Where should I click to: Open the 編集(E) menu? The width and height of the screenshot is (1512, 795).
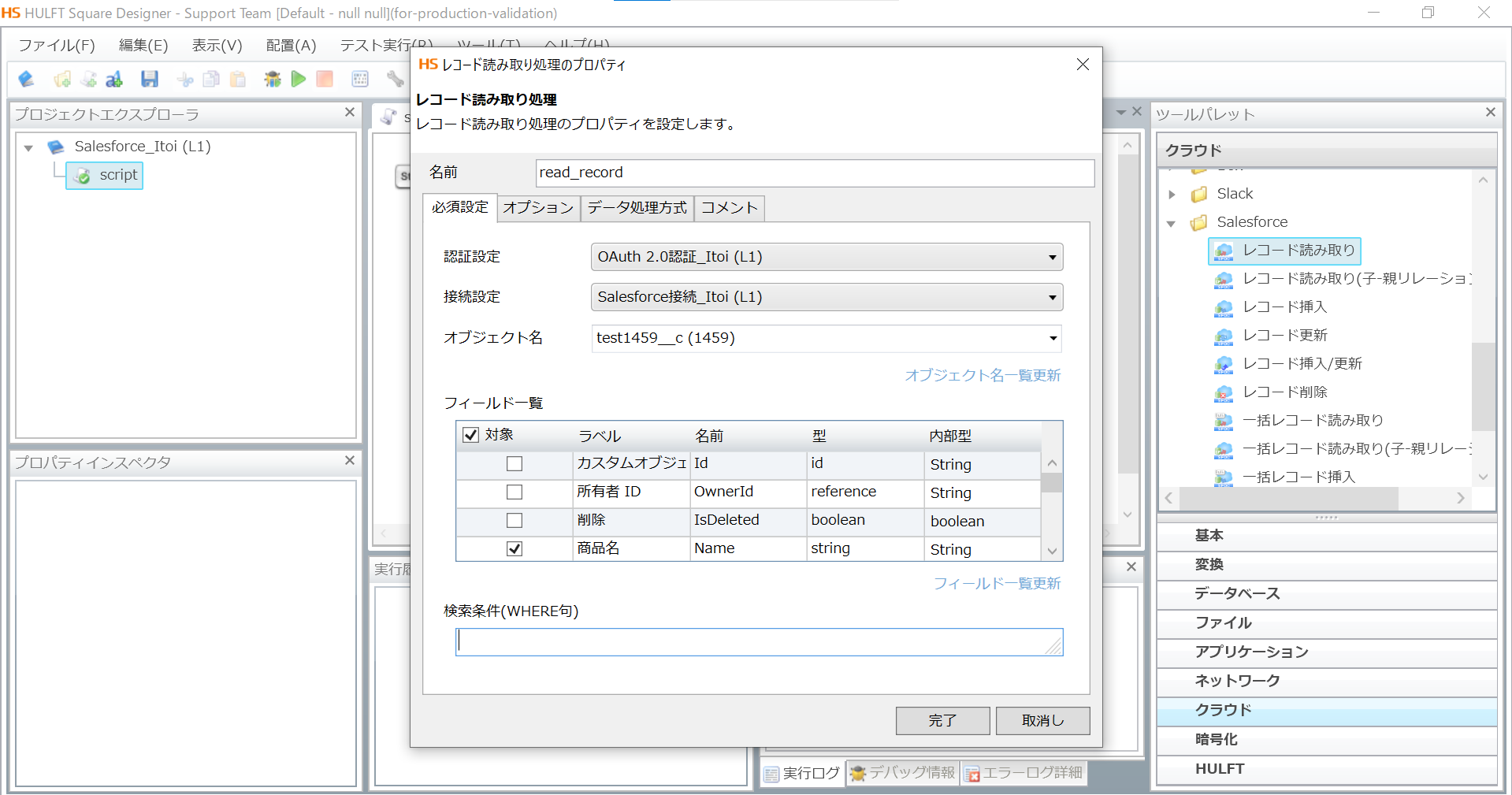point(143,46)
